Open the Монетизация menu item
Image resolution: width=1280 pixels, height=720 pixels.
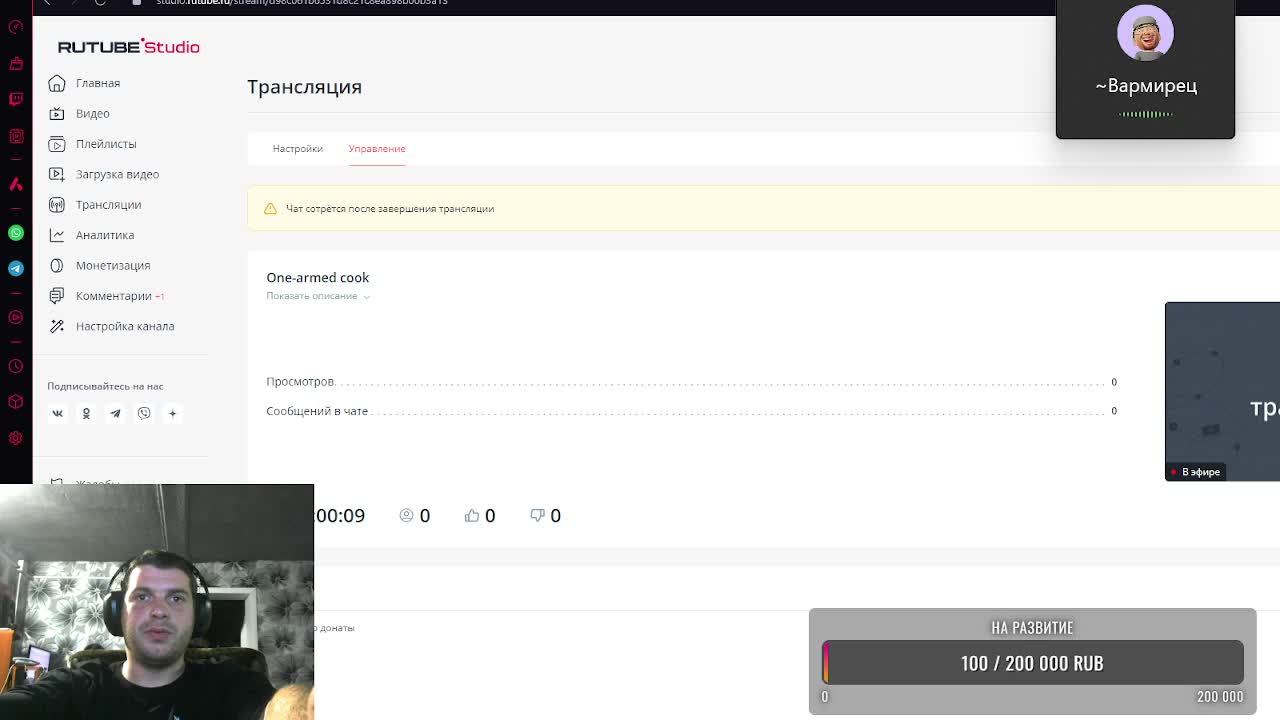[113, 265]
